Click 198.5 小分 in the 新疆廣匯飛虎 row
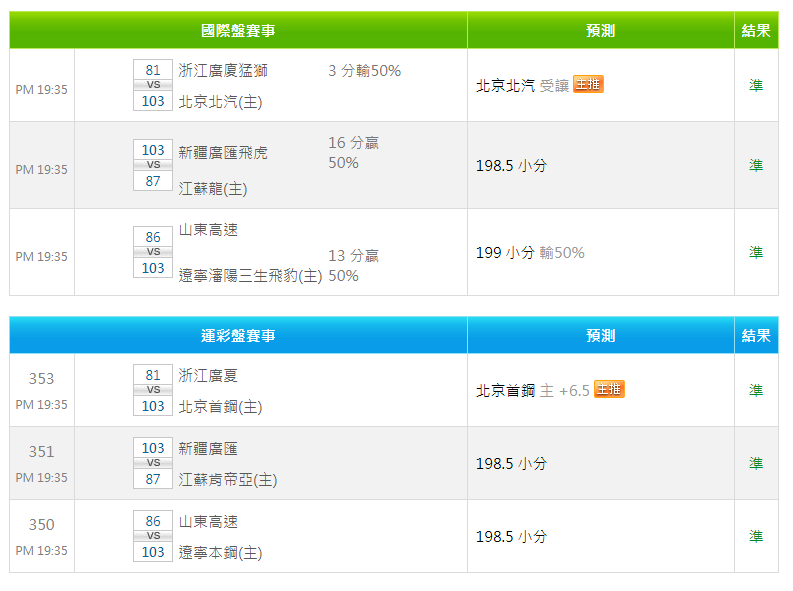Viewport: 793px width, 591px height. [511, 165]
